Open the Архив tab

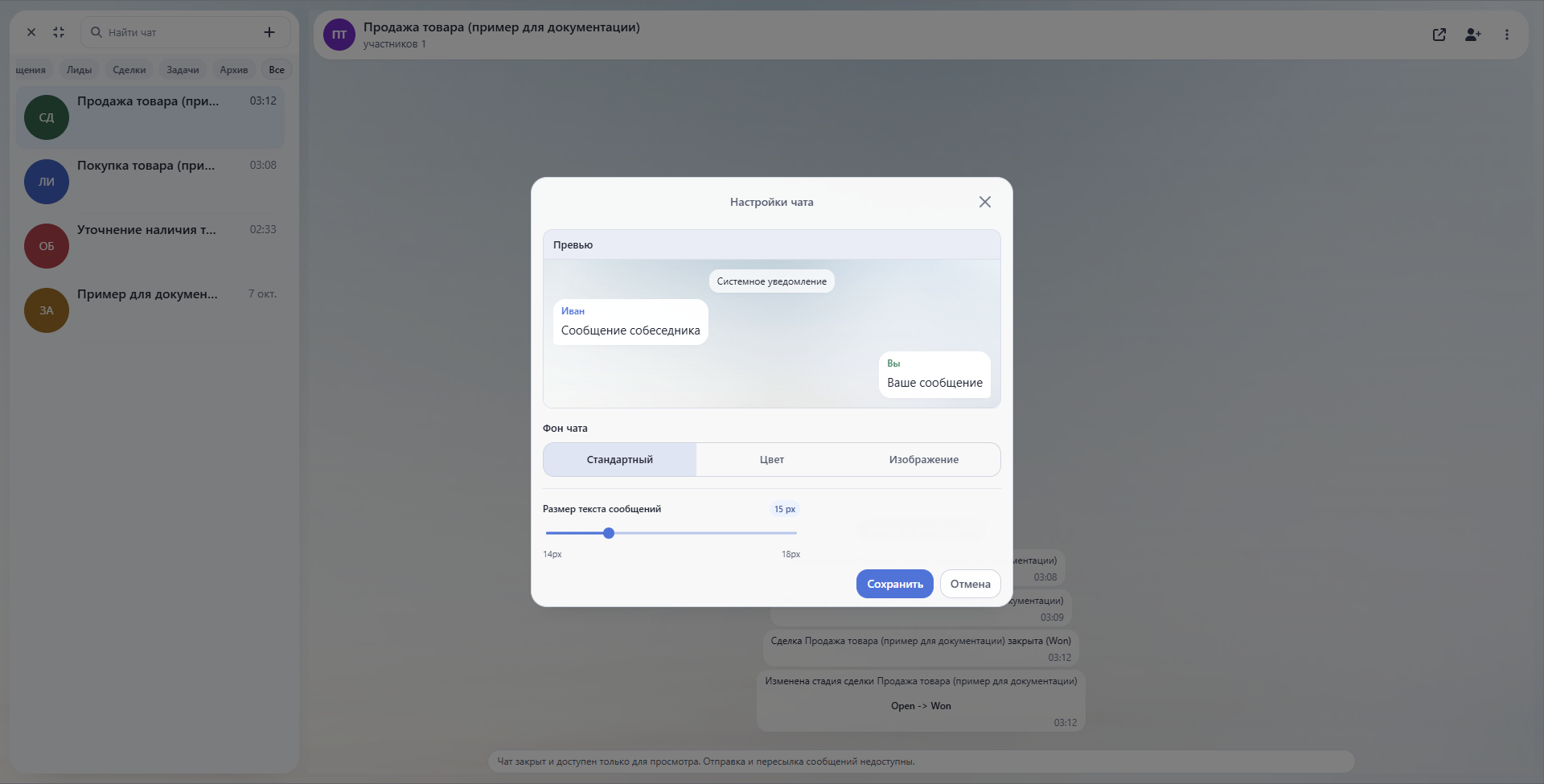coord(234,70)
